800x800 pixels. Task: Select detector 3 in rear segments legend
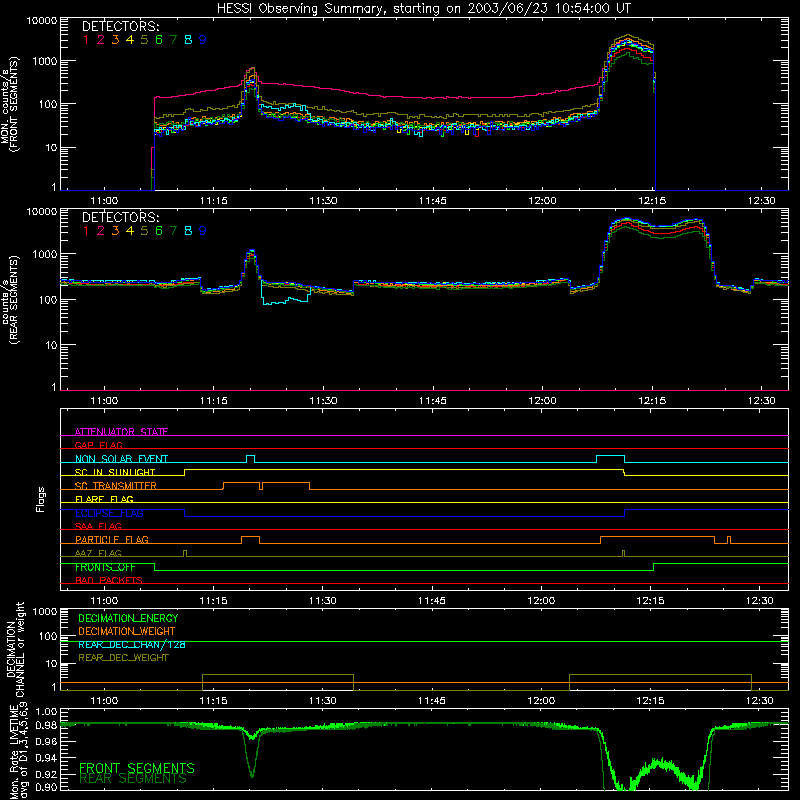pos(115,231)
